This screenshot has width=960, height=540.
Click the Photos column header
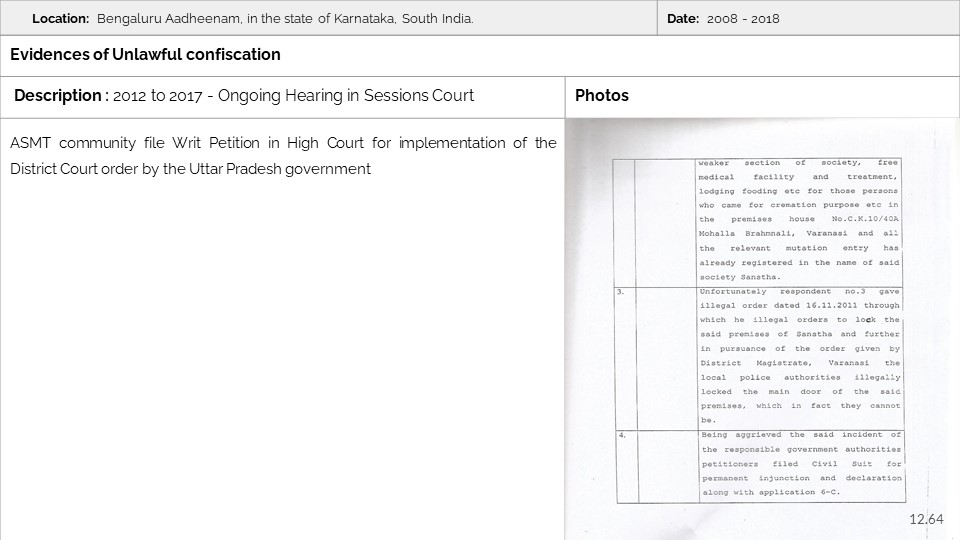pyautogui.click(x=602, y=96)
